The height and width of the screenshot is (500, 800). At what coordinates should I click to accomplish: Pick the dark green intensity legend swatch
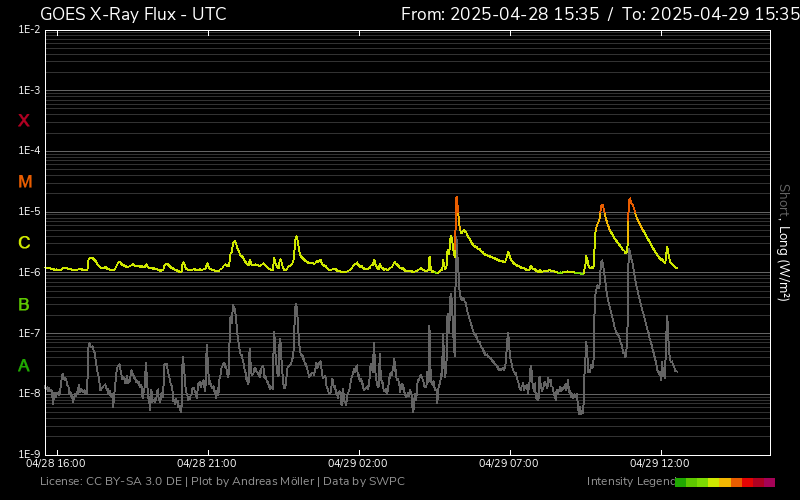coord(681,482)
